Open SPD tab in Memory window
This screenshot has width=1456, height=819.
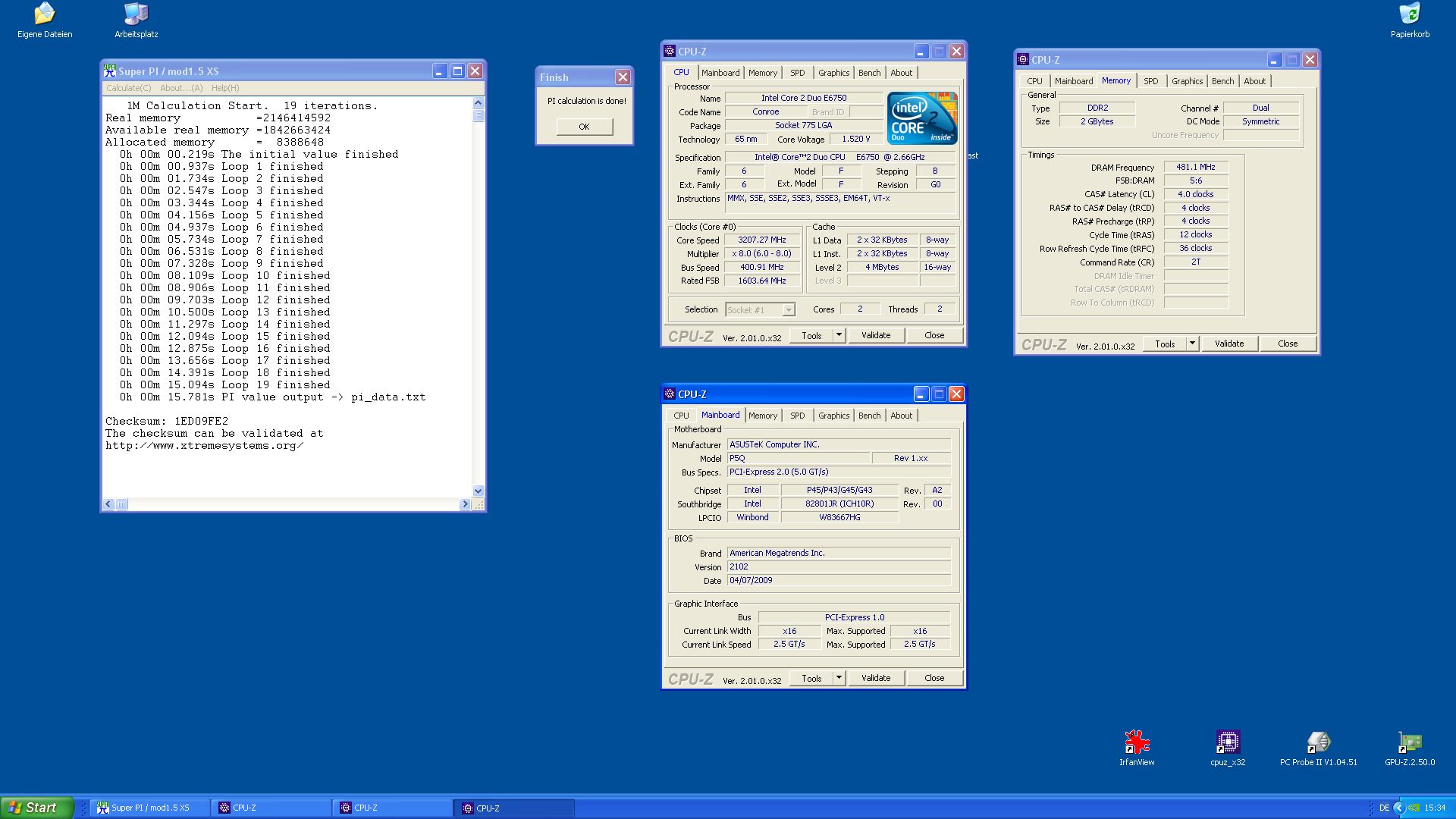coord(1151,81)
